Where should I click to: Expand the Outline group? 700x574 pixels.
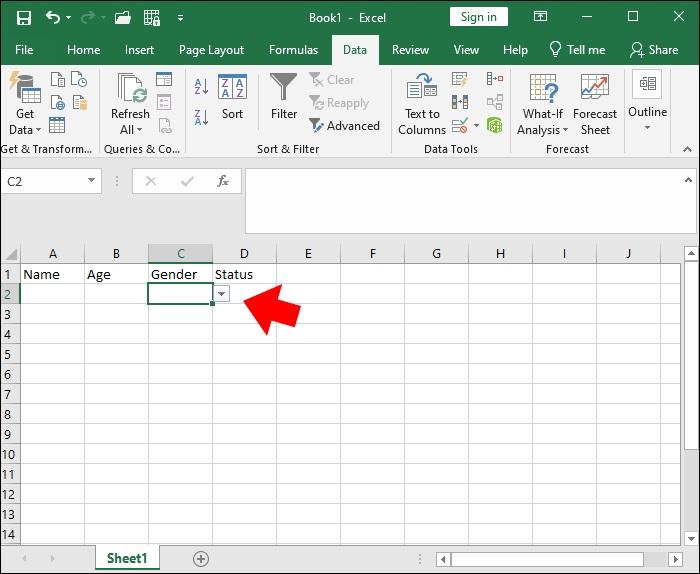[647, 102]
